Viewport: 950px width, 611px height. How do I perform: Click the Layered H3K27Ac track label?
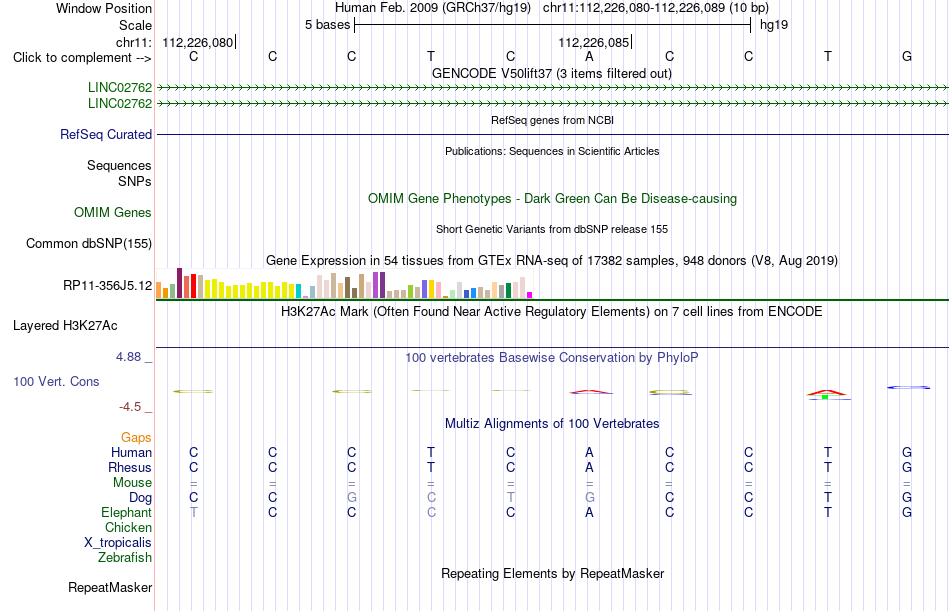tap(65, 326)
